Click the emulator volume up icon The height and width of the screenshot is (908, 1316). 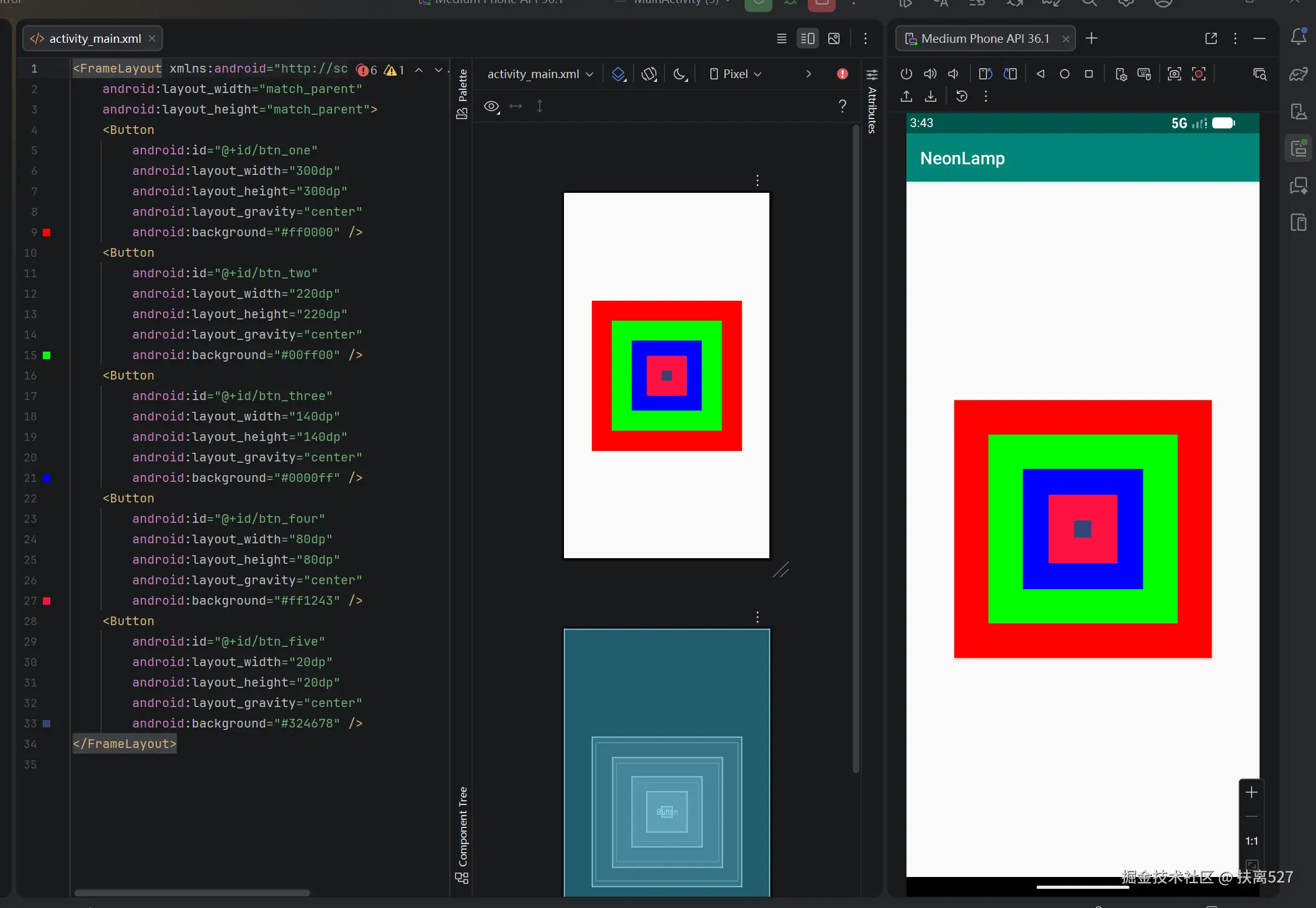(929, 74)
